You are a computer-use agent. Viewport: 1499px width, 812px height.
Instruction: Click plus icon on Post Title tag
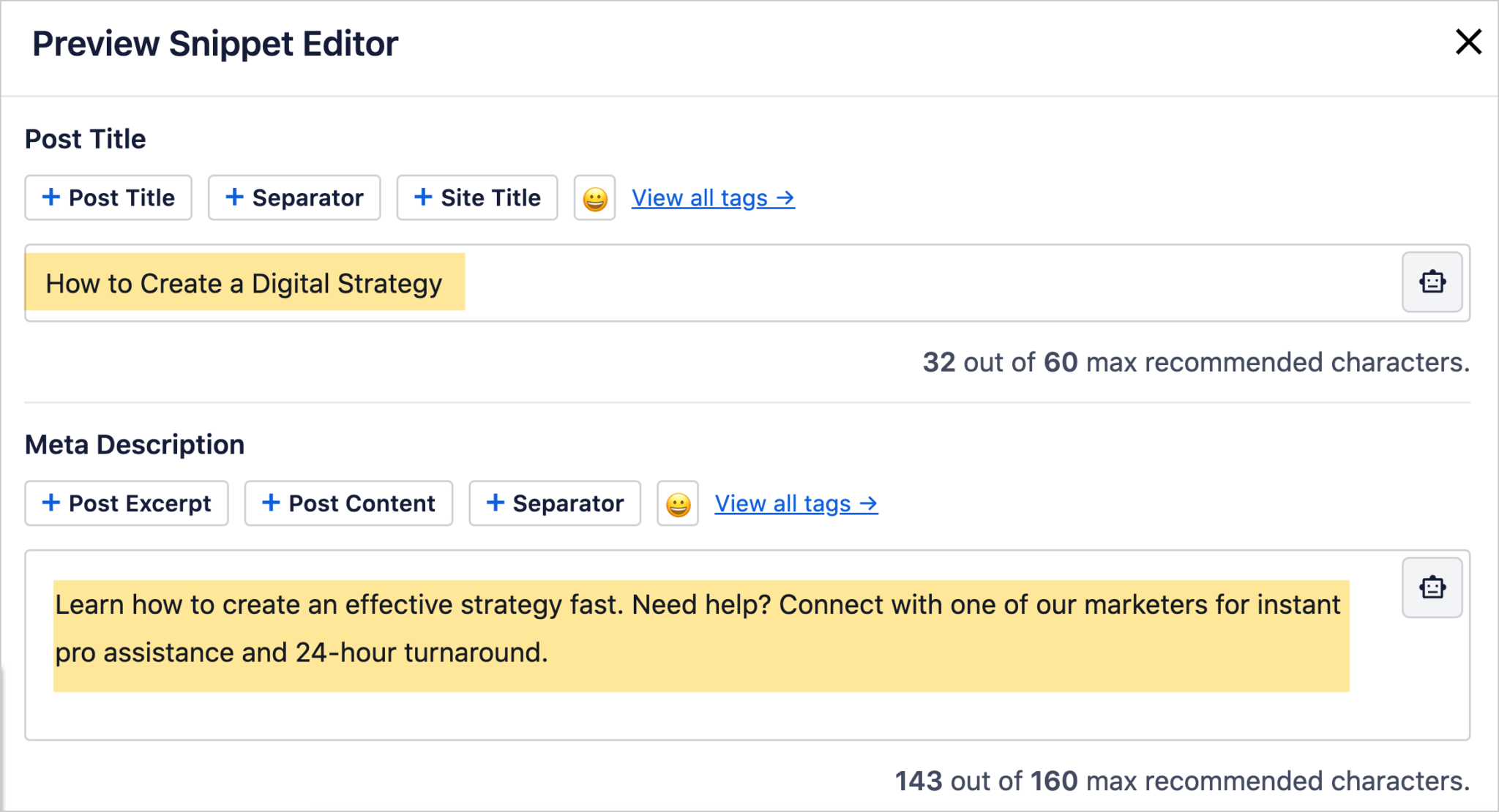pyautogui.click(x=51, y=197)
